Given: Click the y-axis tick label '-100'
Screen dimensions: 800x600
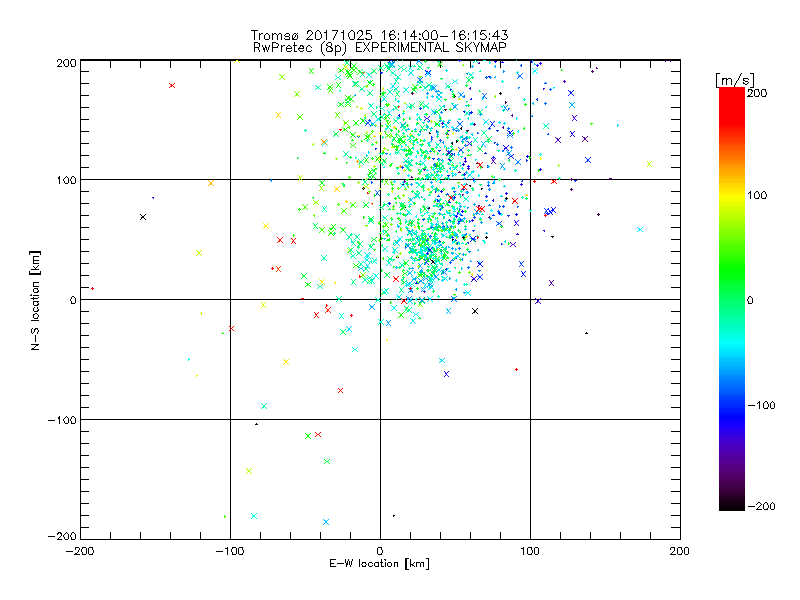Looking at the screenshot, I should (62, 420).
